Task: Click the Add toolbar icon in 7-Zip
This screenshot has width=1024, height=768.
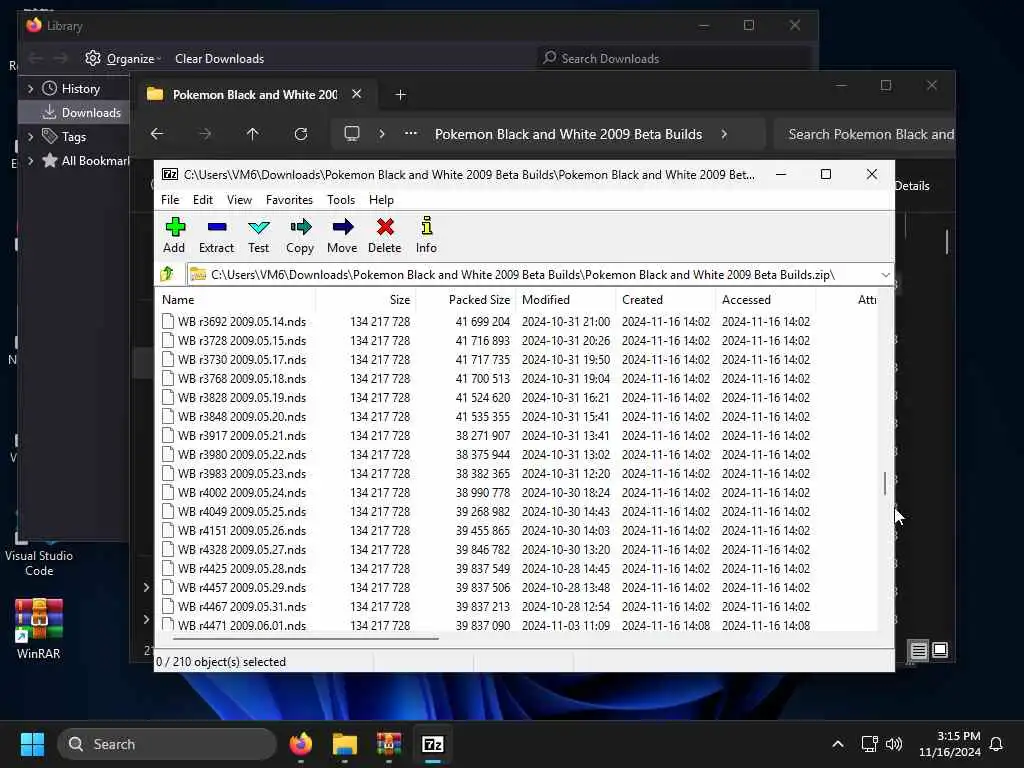Action: click(174, 235)
